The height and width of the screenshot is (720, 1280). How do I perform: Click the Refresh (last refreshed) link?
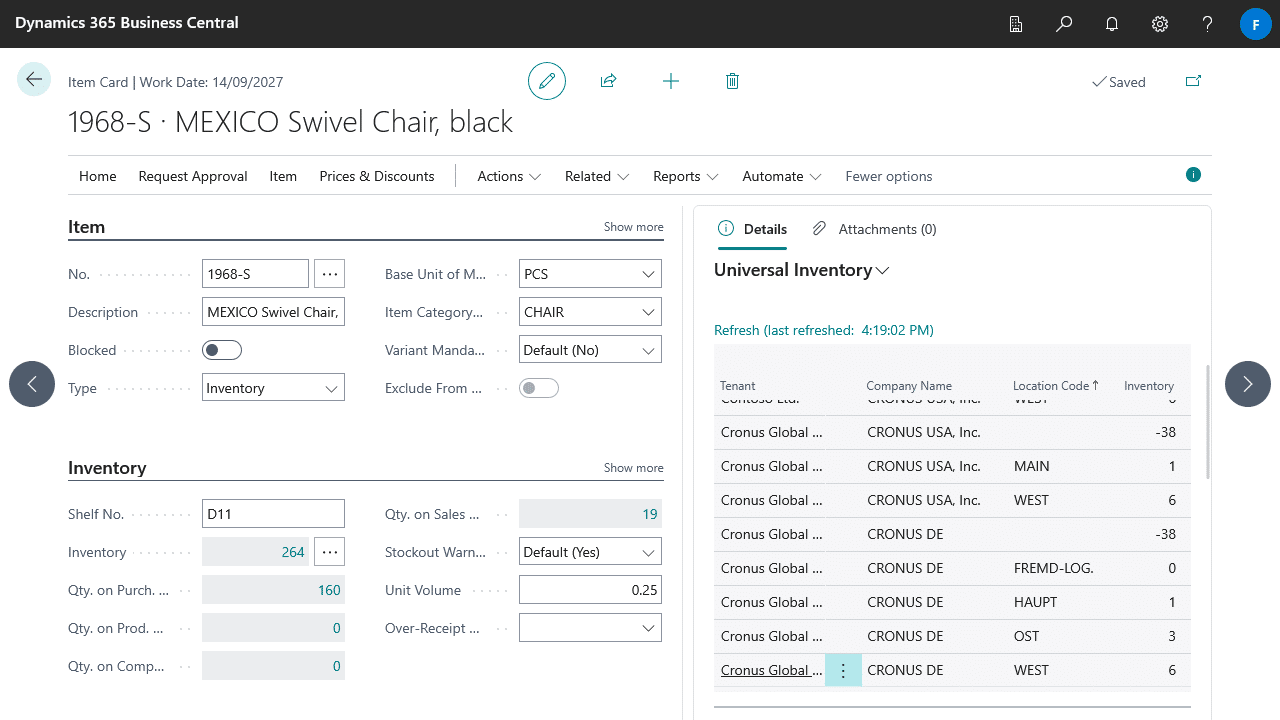pyautogui.click(x=823, y=330)
